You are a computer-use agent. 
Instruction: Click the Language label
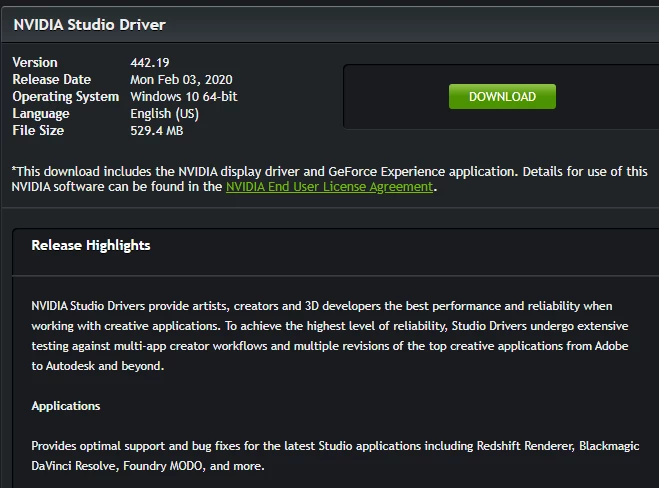pyautogui.click(x=41, y=114)
